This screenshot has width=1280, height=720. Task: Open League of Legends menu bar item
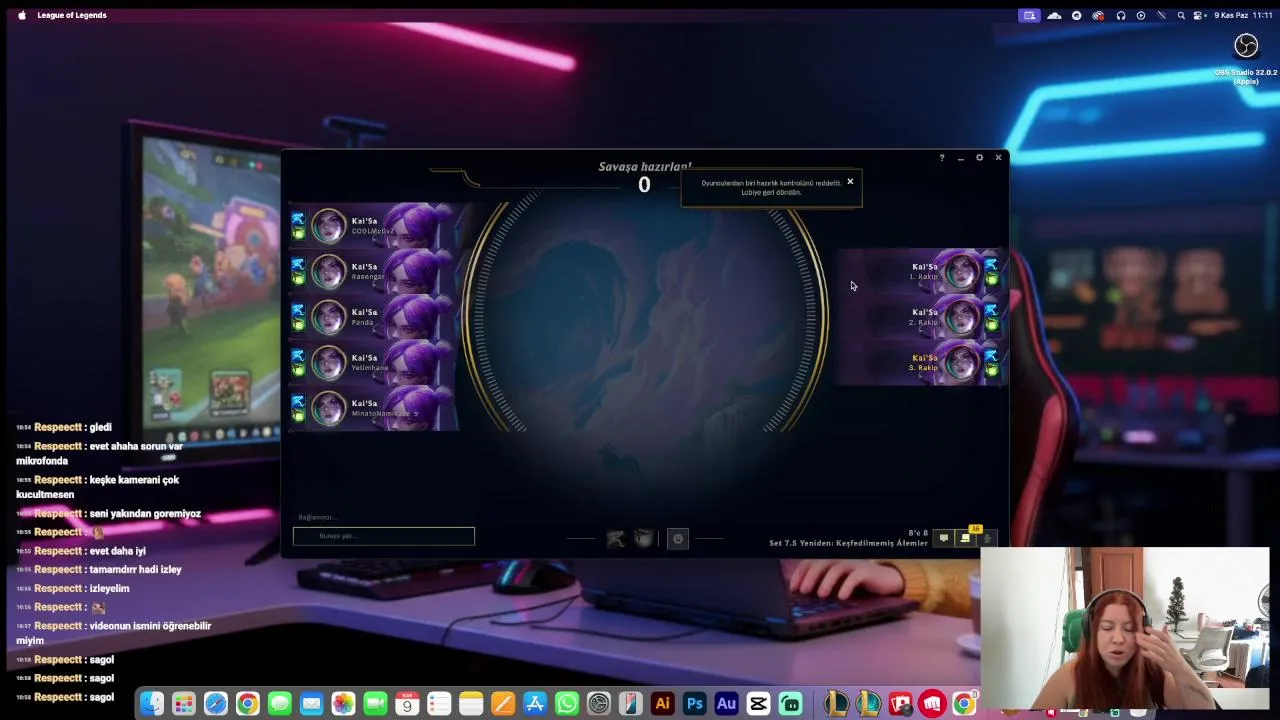pos(72,15)
